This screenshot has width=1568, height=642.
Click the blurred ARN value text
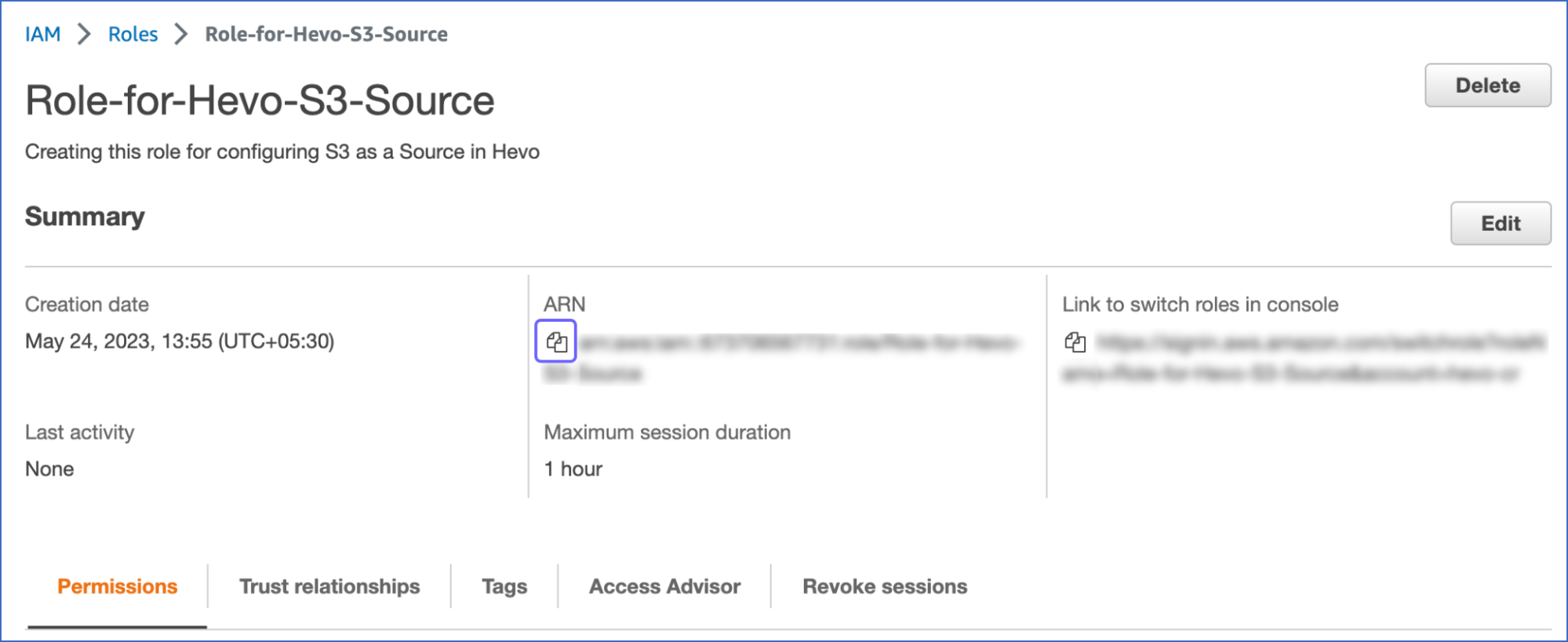click(x=782, y=358)
